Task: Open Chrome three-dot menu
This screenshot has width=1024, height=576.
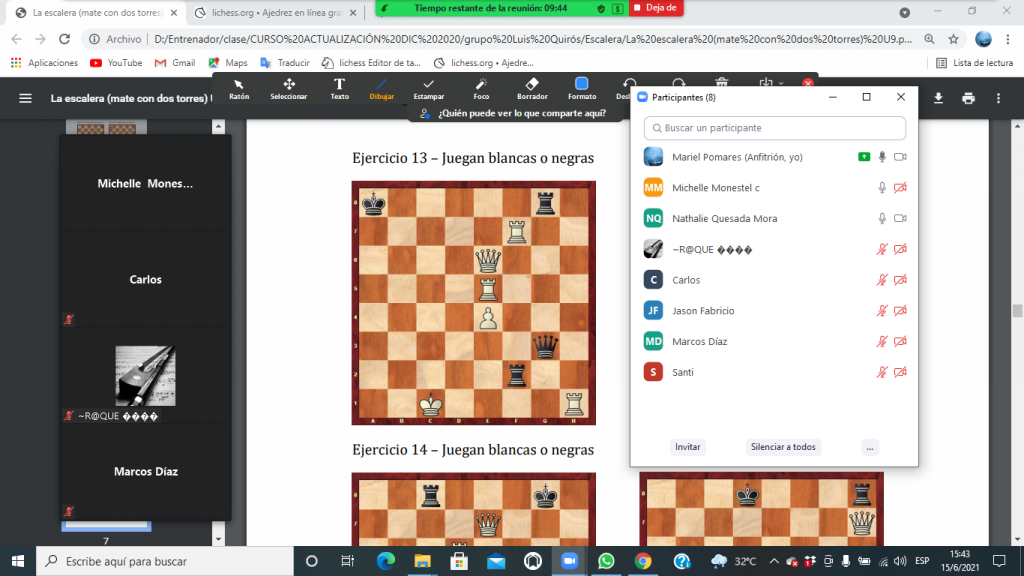Action: coord(1008,39)
